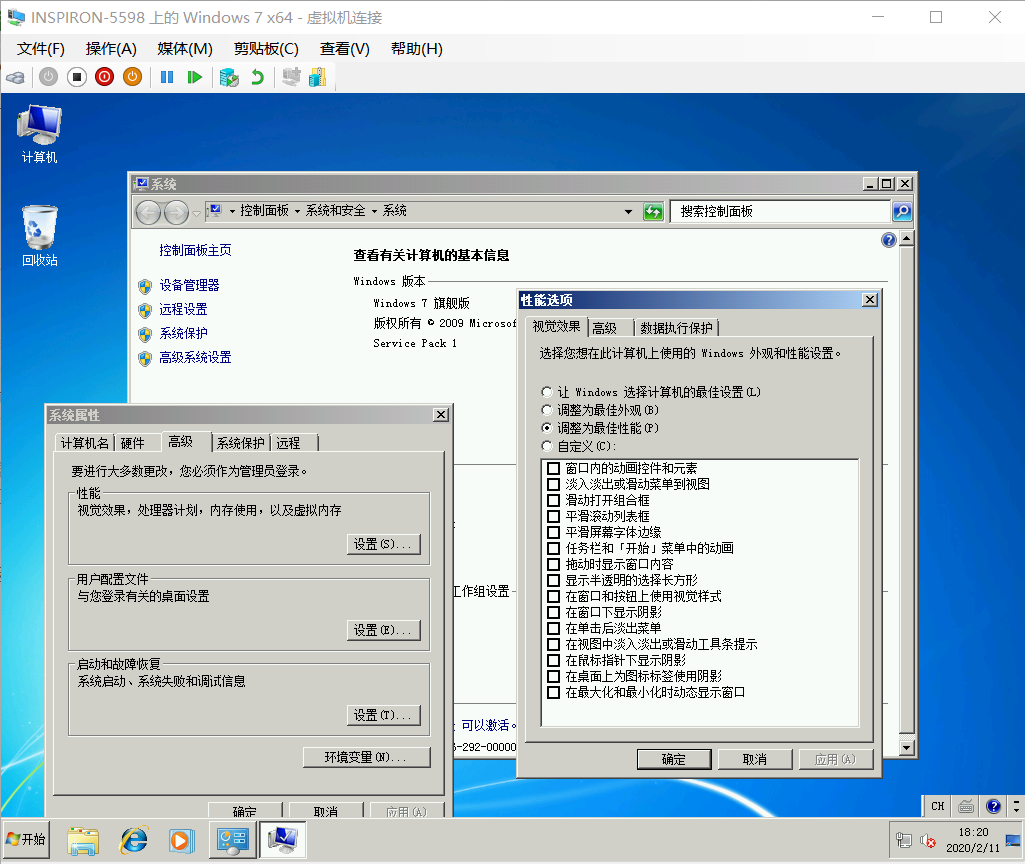Click the green Reset VM button
This screenshot has width=1025, height=864.
click(x=195, y=77)
